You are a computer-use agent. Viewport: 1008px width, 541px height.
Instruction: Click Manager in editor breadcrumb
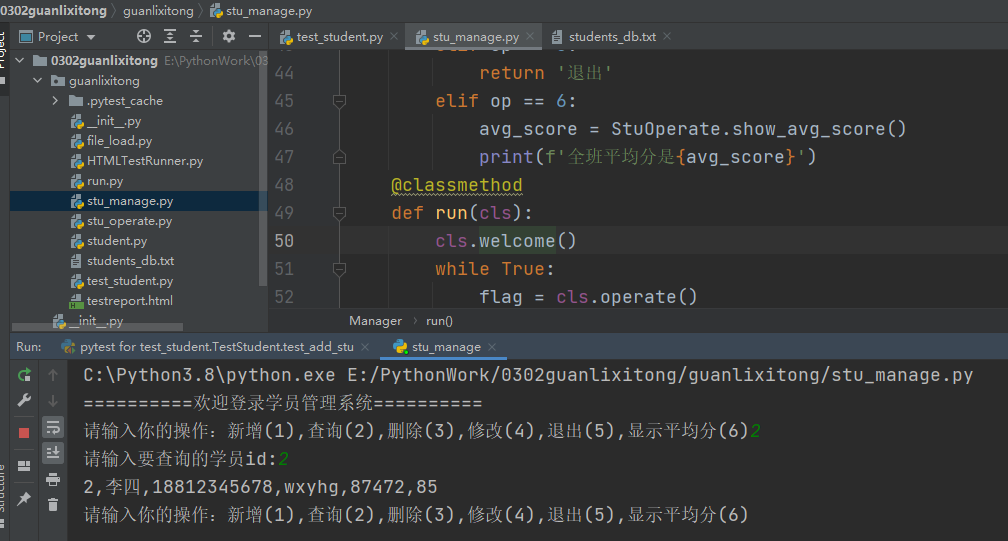pos(375,321)
